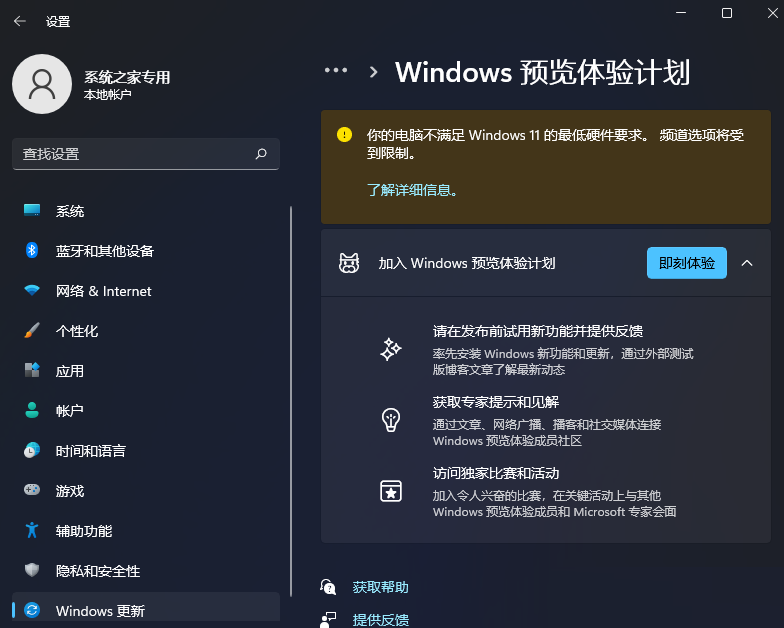Open 隐私和安全性 settings
This screenshot has height=628, width=784.
[x=146, y=571]
